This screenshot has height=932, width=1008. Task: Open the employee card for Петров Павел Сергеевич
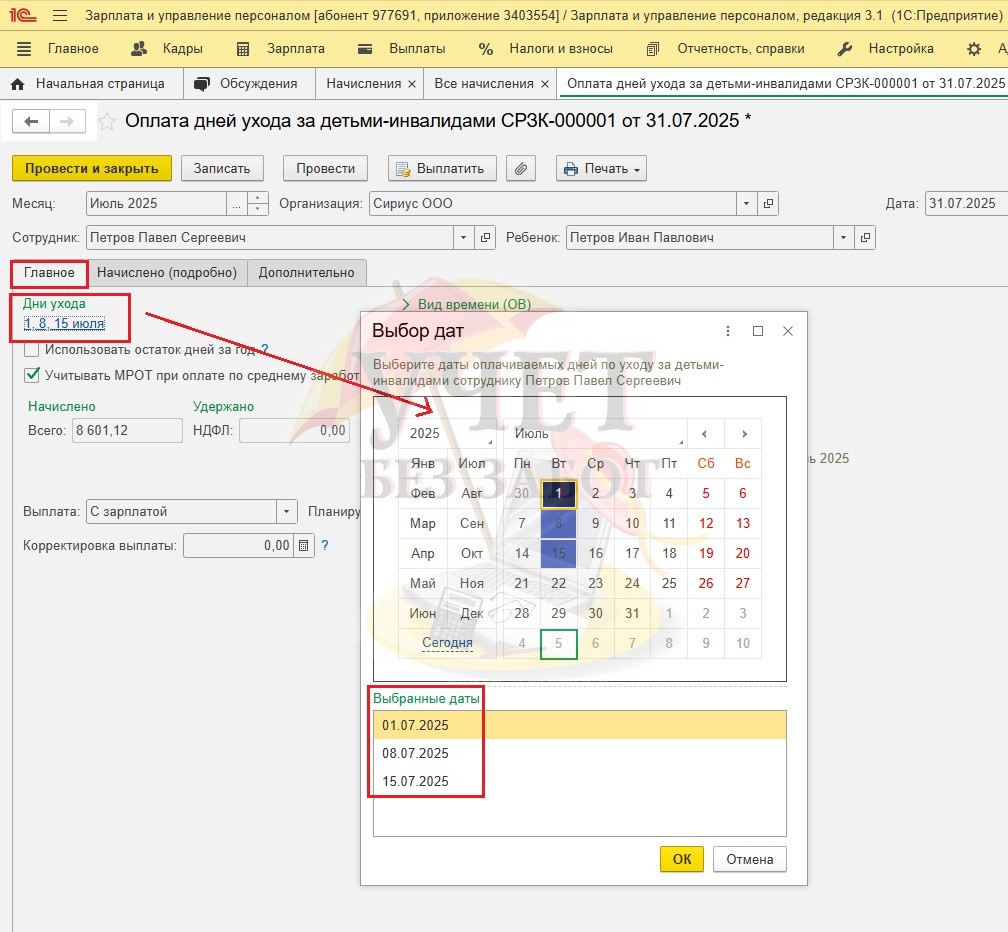[485, 238]
